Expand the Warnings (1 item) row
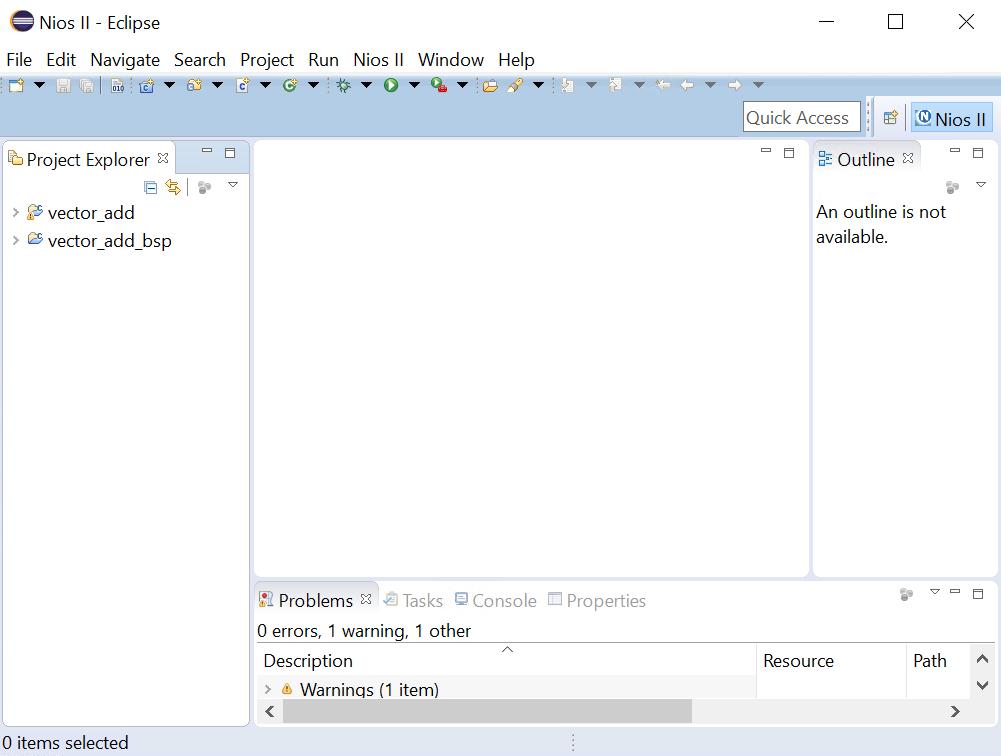 click(x=268, y=689)
